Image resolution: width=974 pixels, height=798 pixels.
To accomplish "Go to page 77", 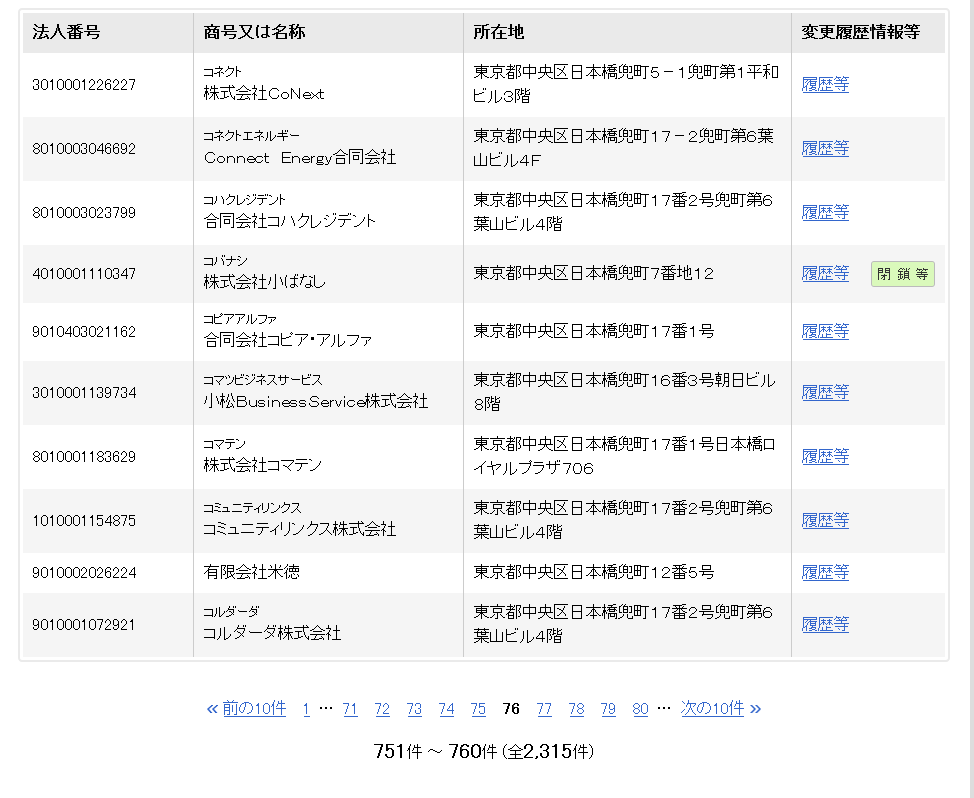I will tap(544, 709).
